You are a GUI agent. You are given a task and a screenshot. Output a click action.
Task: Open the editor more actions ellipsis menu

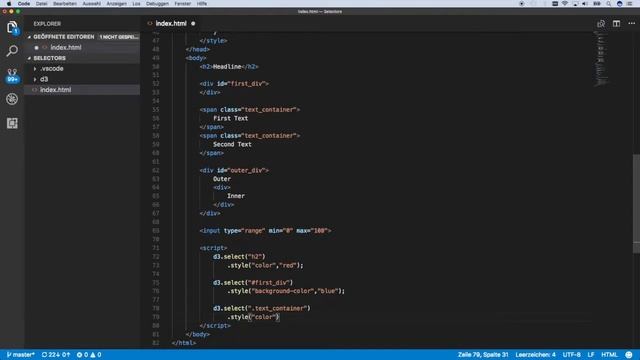(x=631, y=24)
